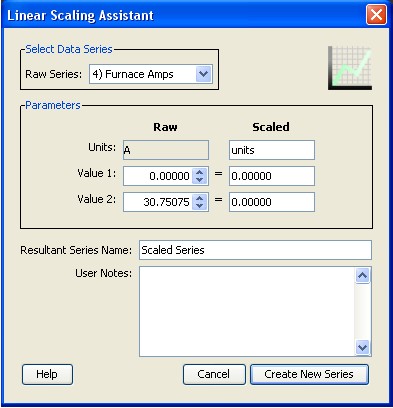Click the Resultant Series Name field
Screen dimensions: 393x408
(x=255, y=250)
